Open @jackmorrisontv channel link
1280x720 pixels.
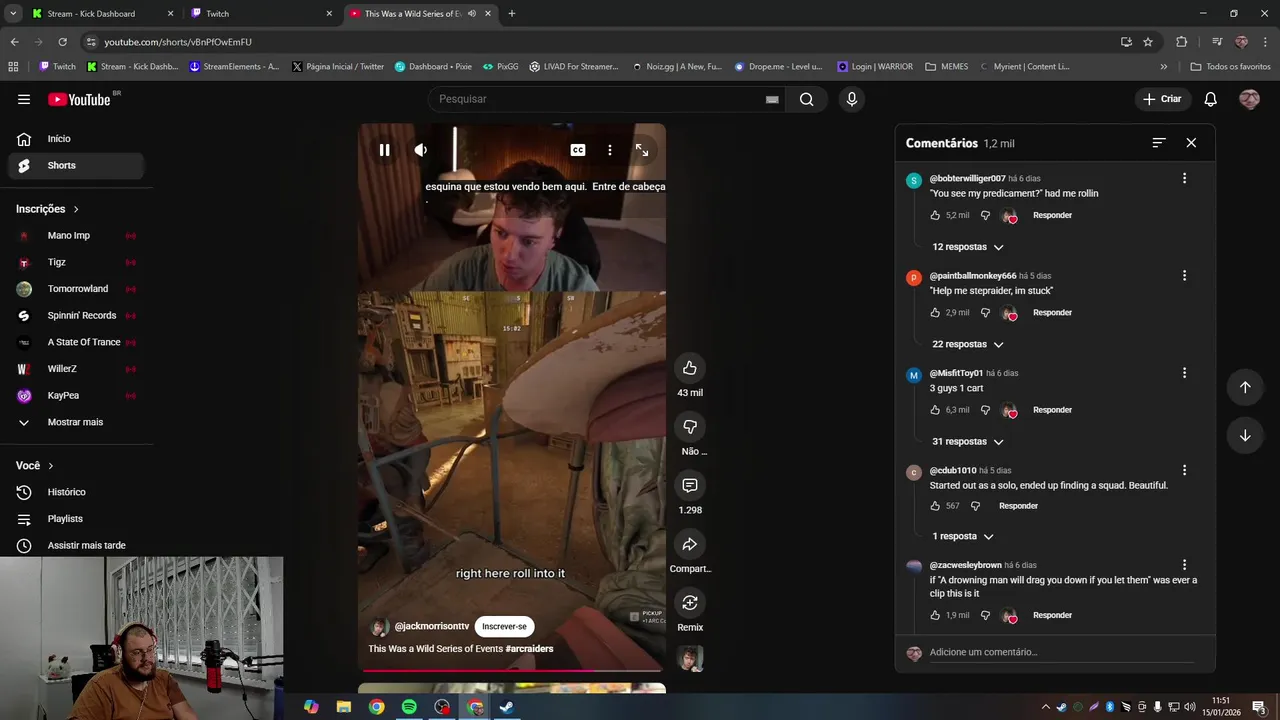click(431, 626)
